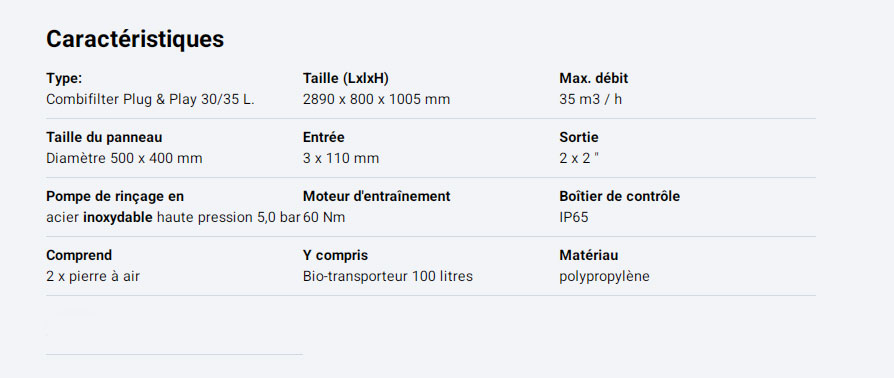Click the Pompe de rinçage en label
Screen dimensions: 894x378
[x=115, y=196]
